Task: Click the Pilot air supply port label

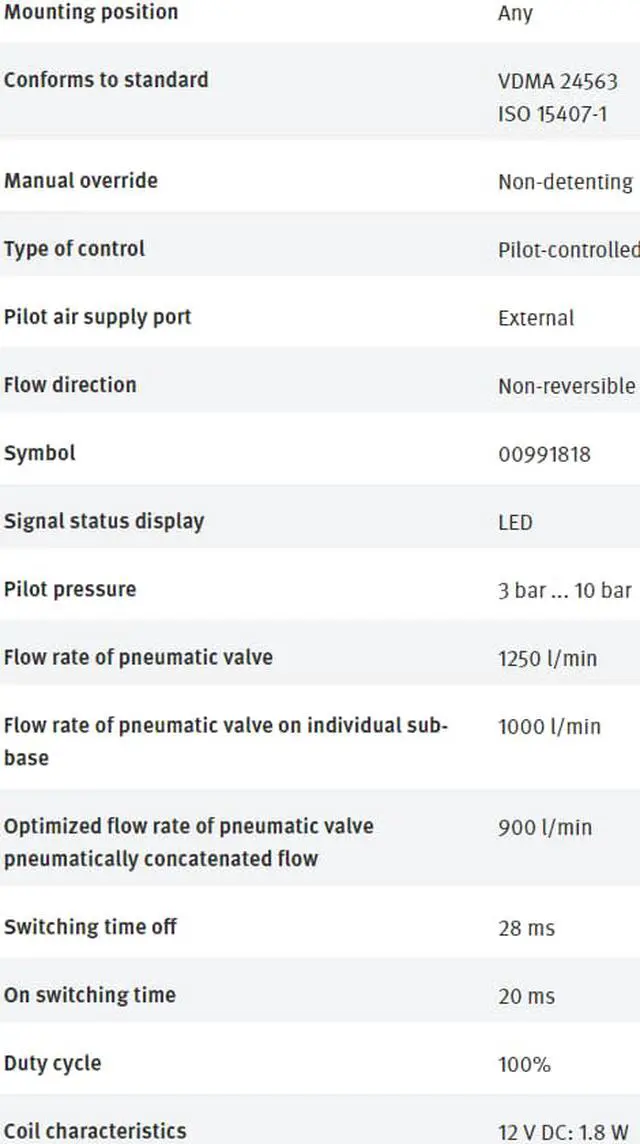Action: [98, 317]
